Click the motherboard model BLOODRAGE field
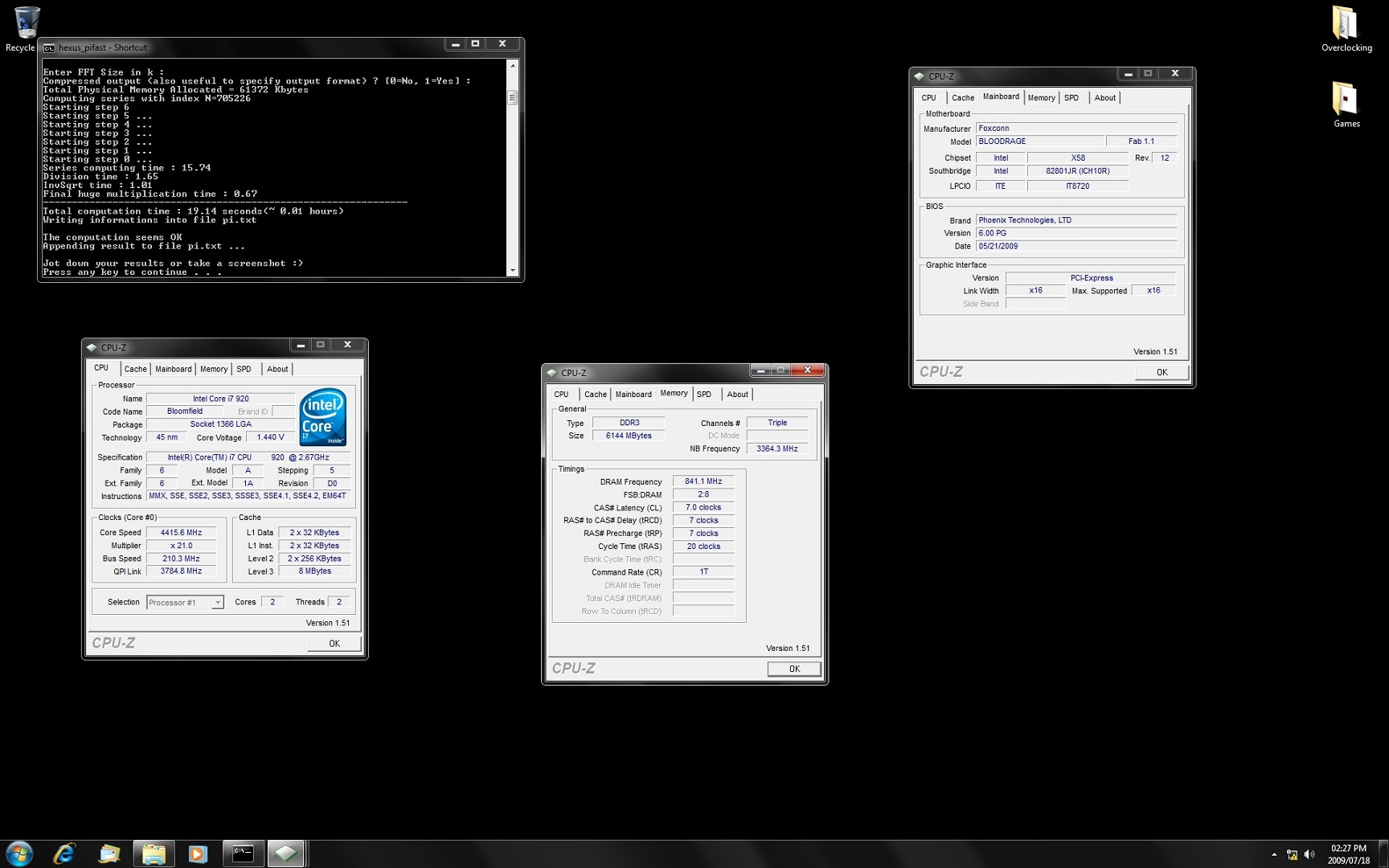The image size is (1389, 868). pyautogui.click(x=1040, y=141)
